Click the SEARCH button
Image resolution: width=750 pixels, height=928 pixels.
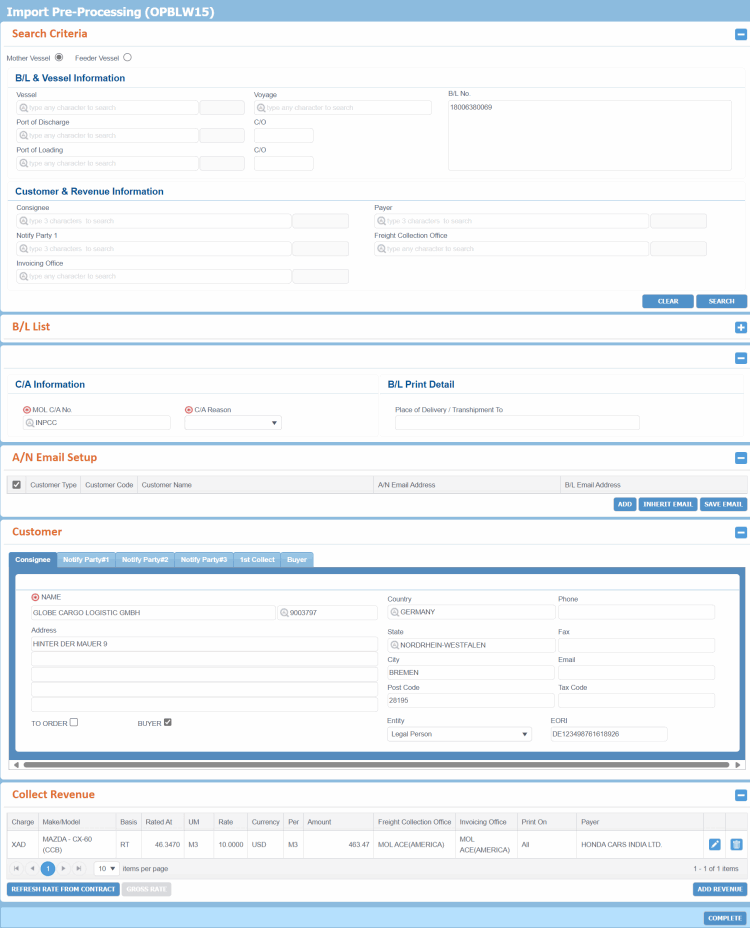[x=721, y=301]
